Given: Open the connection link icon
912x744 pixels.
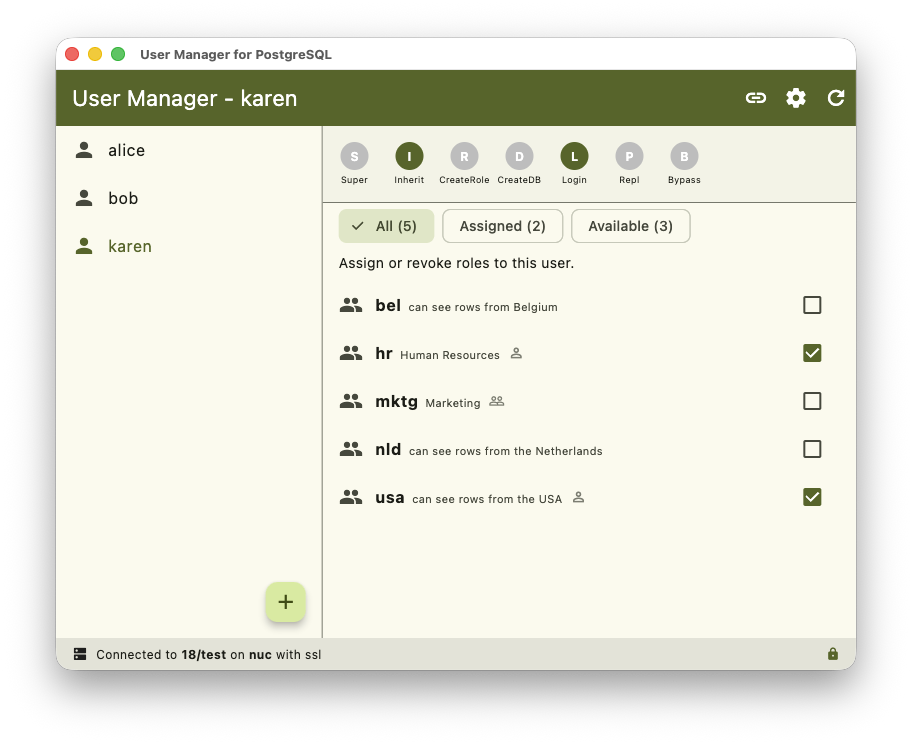Looking at the screenshot, I should 756,98.
